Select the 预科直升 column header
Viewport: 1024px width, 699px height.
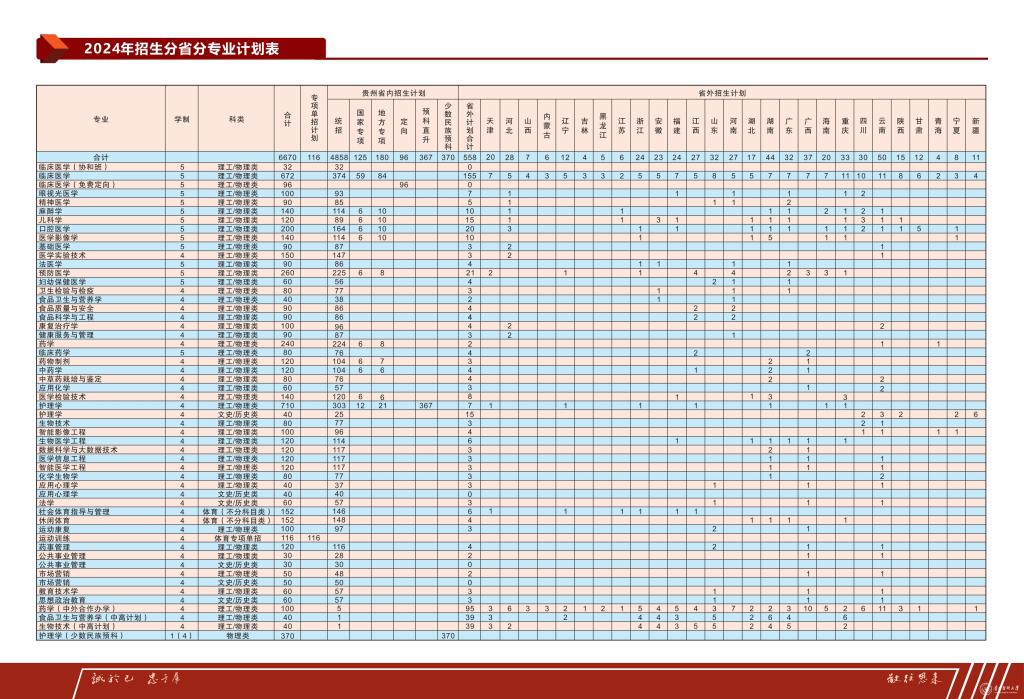pos(426,126)
